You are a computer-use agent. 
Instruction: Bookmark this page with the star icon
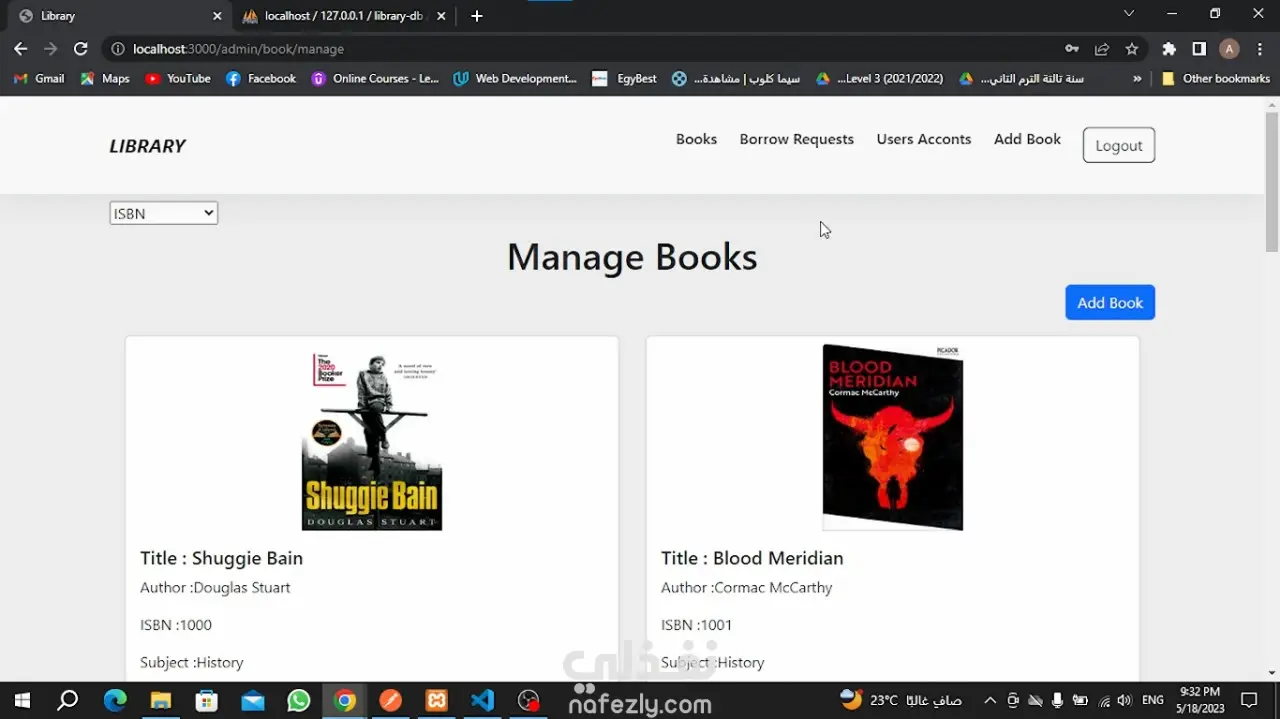tap(1131, 48)
